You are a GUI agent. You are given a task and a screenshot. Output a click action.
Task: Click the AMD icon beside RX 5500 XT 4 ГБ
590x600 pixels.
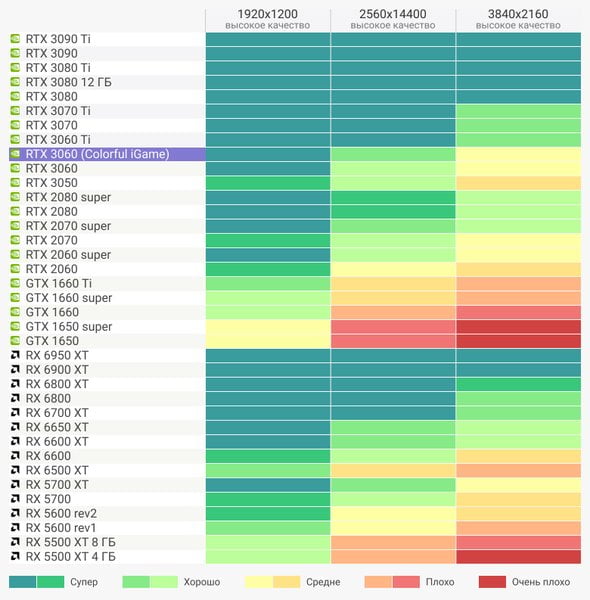click(15, 556)
